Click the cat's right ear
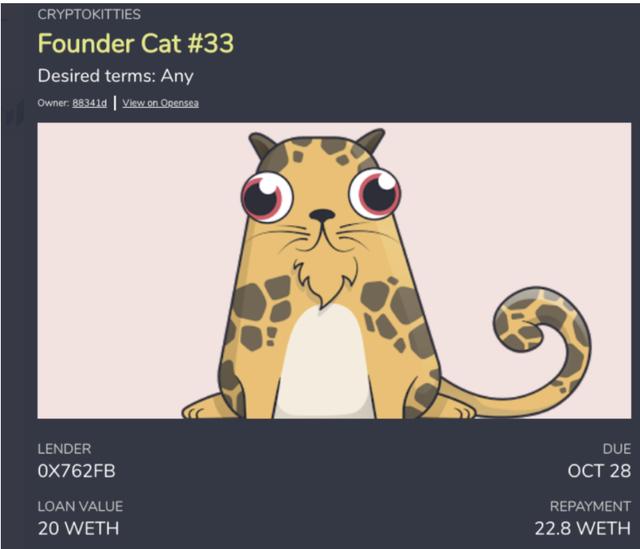 click(x=371, y=141)
